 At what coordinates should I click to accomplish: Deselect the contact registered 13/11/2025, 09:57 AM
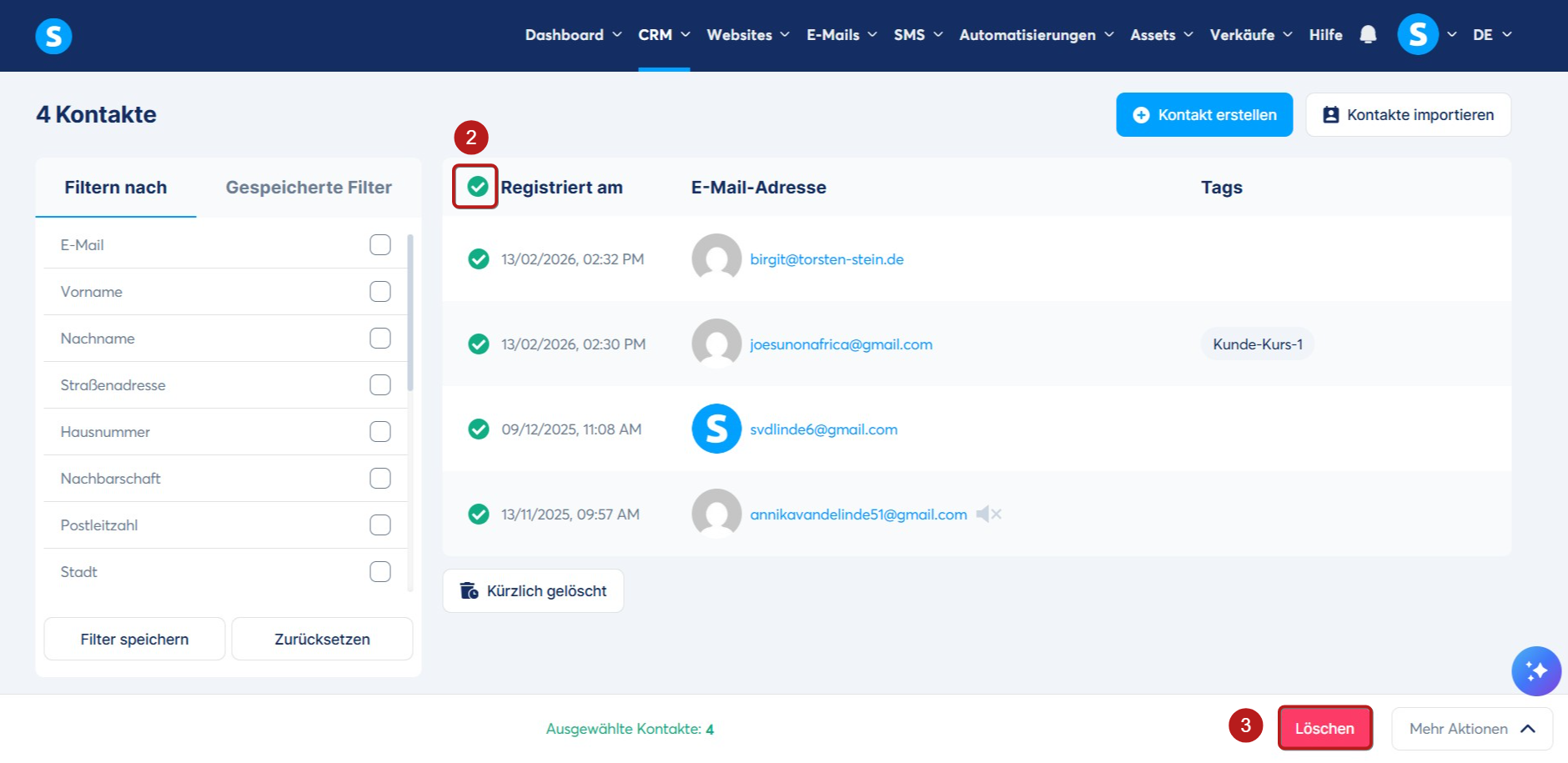[x=479, y=515]
